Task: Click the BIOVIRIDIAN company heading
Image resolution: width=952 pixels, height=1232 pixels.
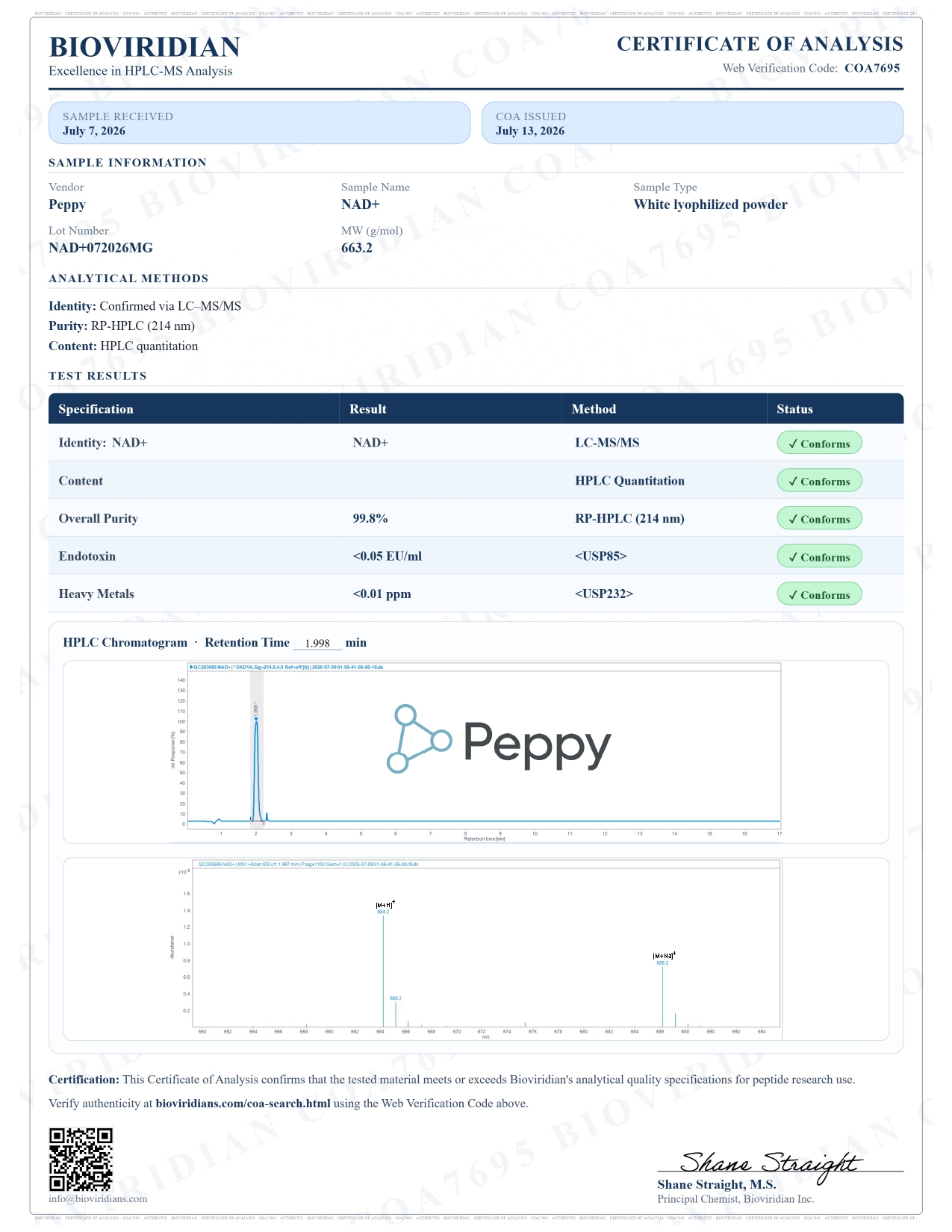Action: click(144, 47)
